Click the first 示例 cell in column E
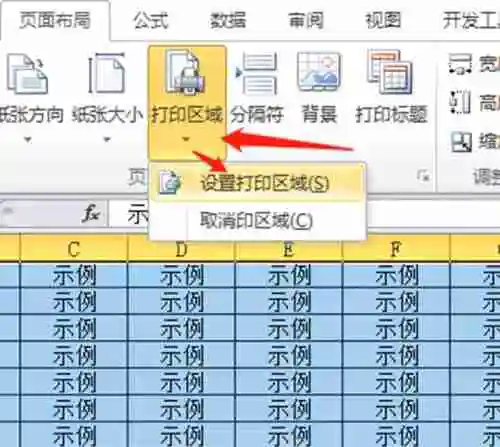Image resolution: width=500 pixels, height=447 pixels. coord(289,275)
